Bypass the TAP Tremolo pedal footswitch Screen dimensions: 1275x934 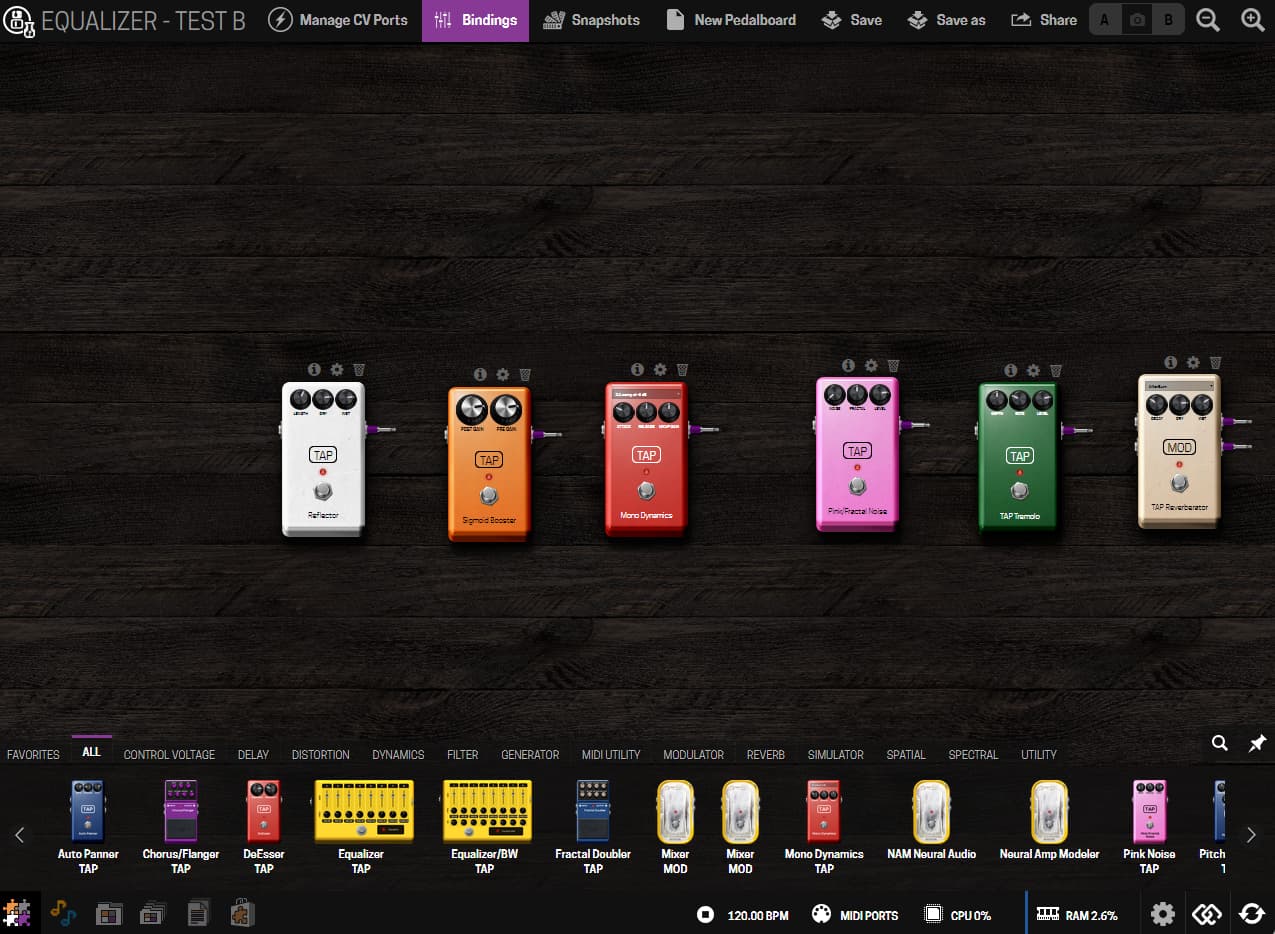click(1019, 490)
